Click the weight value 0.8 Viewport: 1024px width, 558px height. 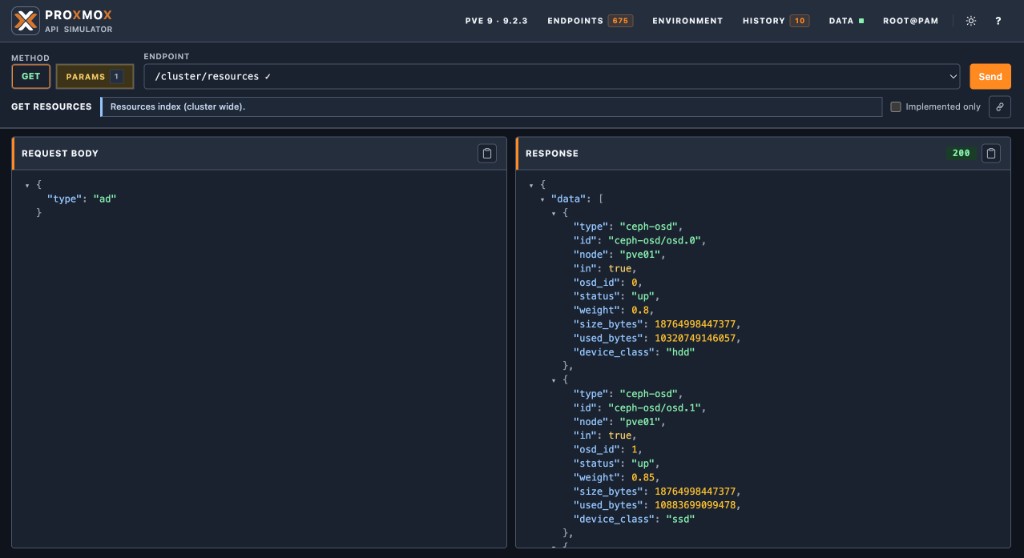tap(639, 310)
